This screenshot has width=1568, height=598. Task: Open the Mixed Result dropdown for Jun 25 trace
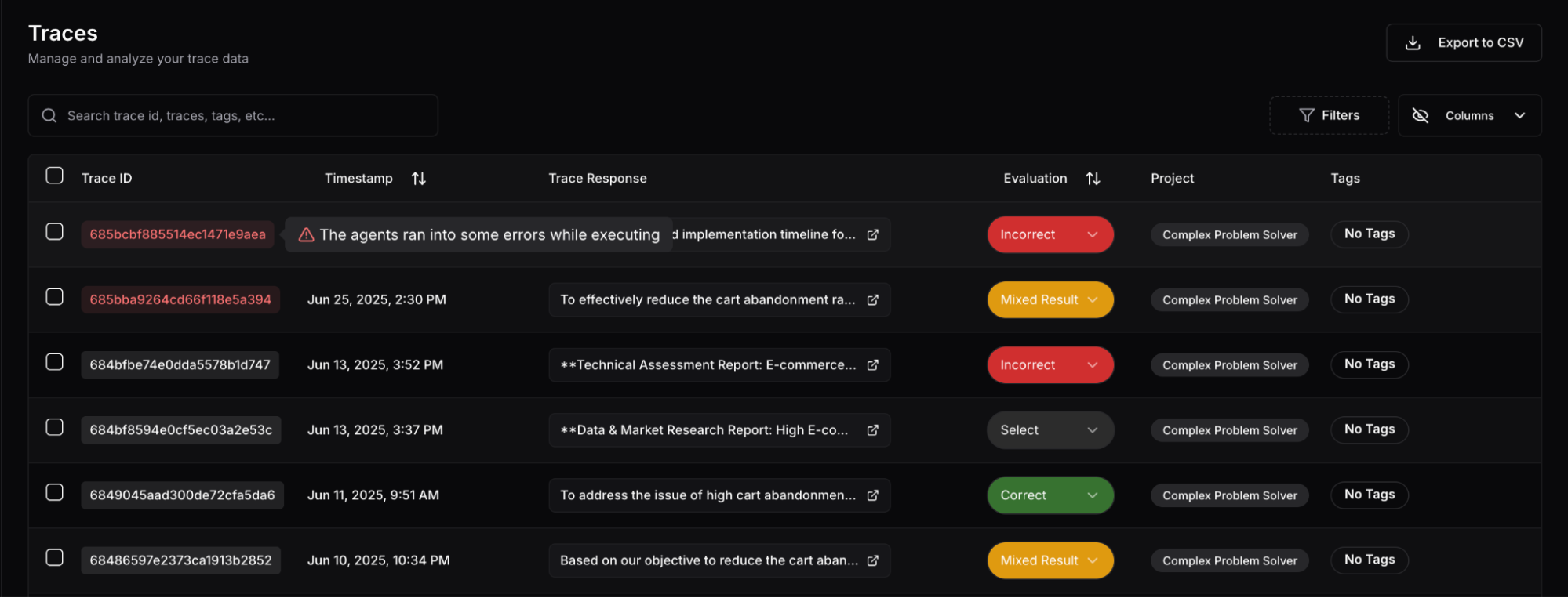[x=1050, y=300]
